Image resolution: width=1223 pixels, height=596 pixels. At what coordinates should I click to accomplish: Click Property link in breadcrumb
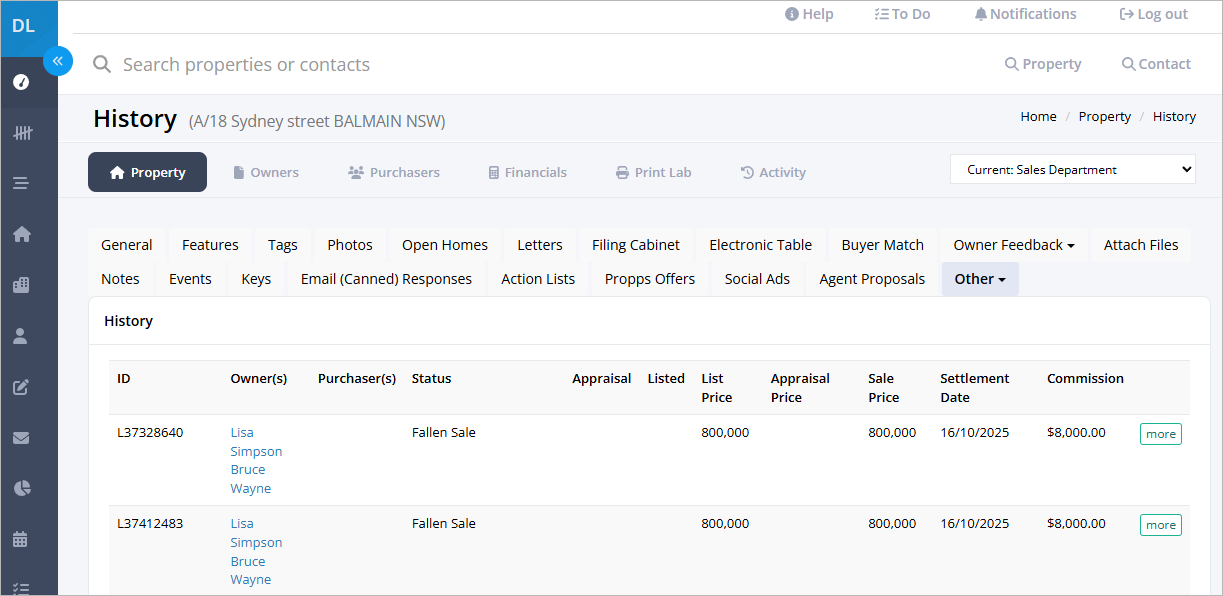(1105, 117)
